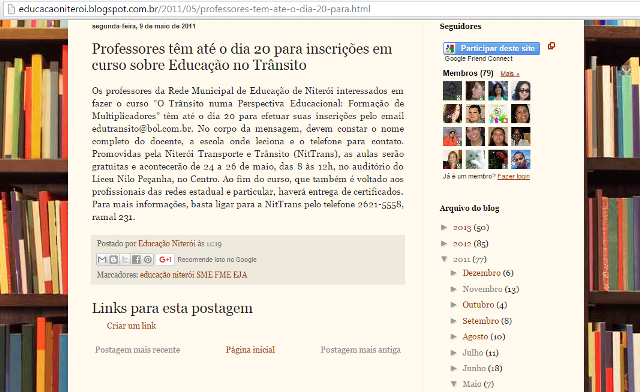Viewport: 640px width, 392px height.
Task: Expand the 2012 archive year
Action: (x=444, y=243)
